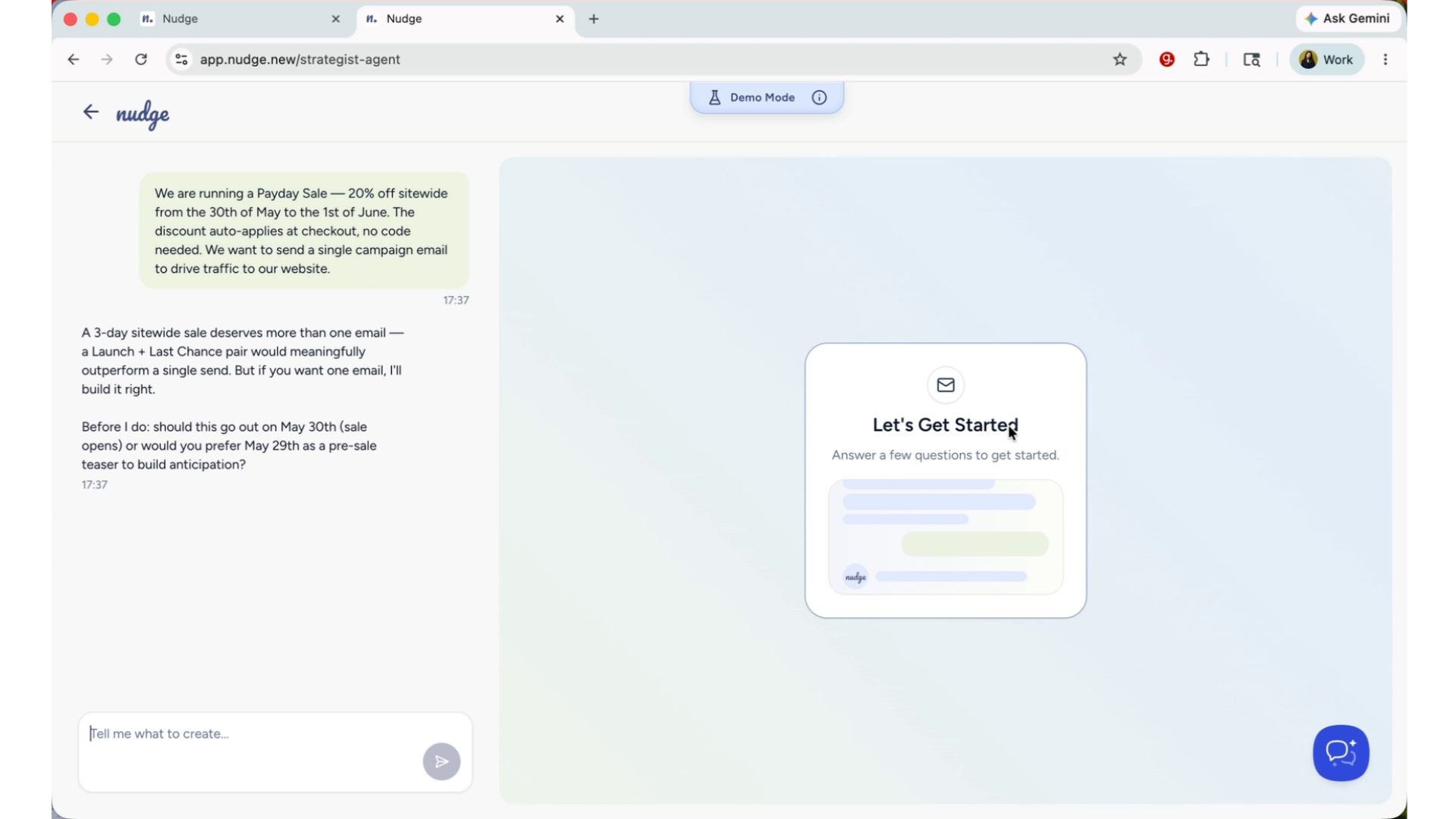Go back using the arrow beside nudge logo
Screen dimensions: 1456x819
90,112
